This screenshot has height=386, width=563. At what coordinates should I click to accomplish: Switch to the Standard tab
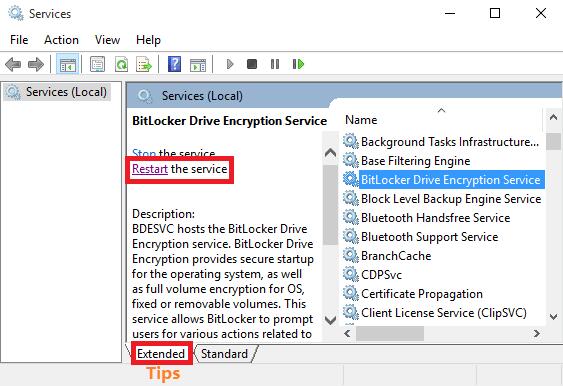tap(224, 354)
